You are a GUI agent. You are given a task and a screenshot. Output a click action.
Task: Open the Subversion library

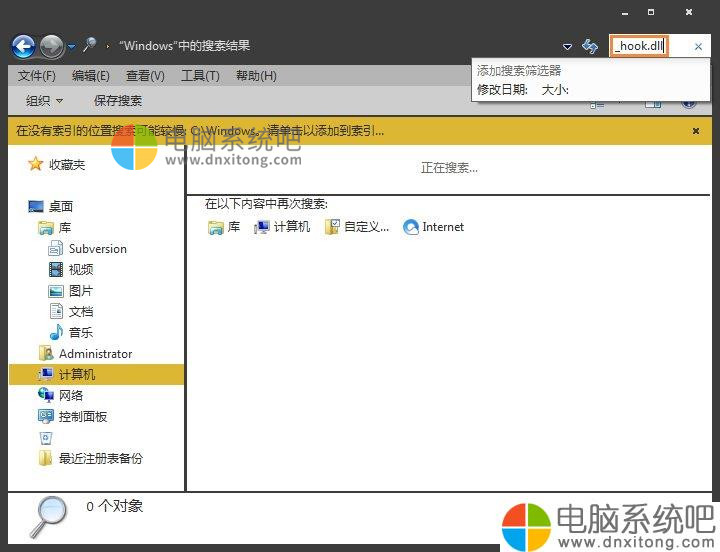87,248
